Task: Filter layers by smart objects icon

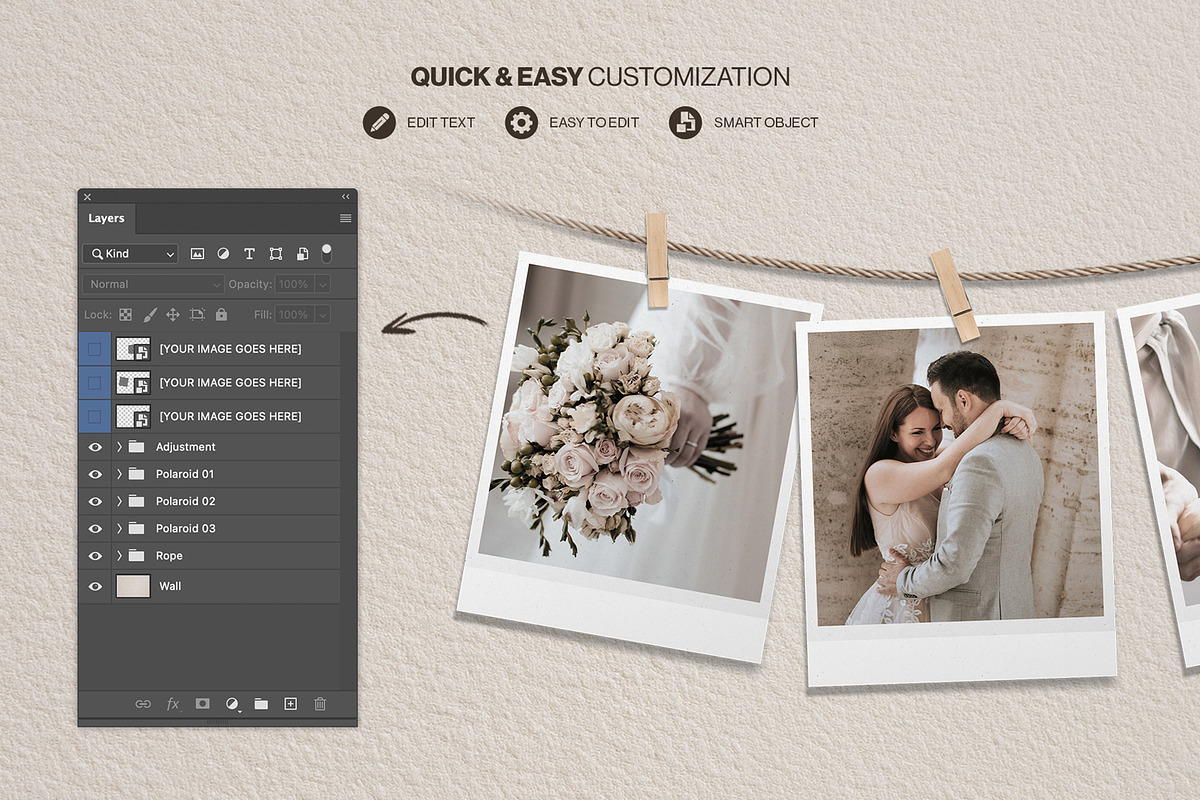Action: (302, 254)
